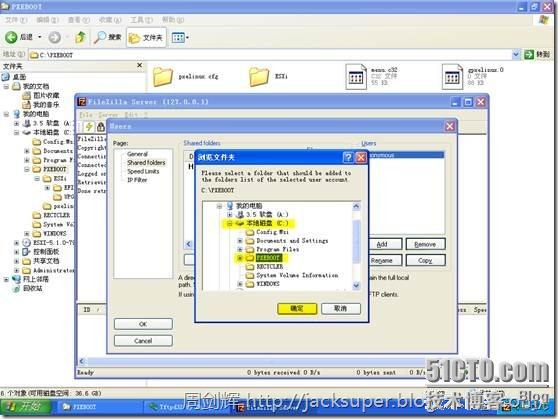Viewport: 558px width, 419px height.
Task: Select 共享文档 in Explorer folder tree
Action: click(x=46, y=261)
